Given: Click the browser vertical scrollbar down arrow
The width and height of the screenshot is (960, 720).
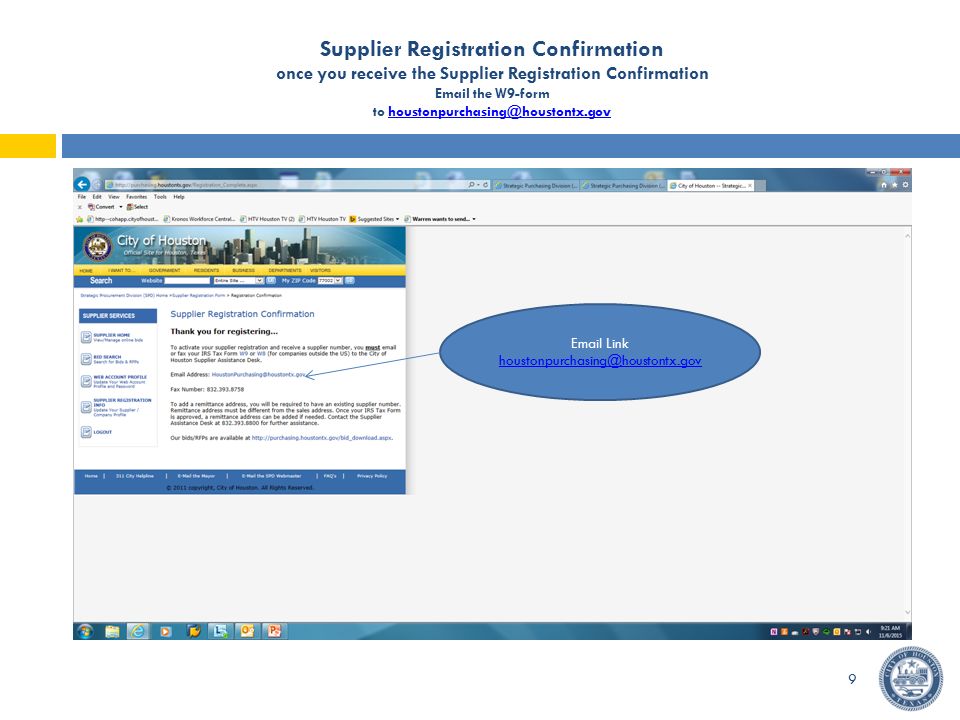Looking at the screenshot, I should click(x=907, y=612).
